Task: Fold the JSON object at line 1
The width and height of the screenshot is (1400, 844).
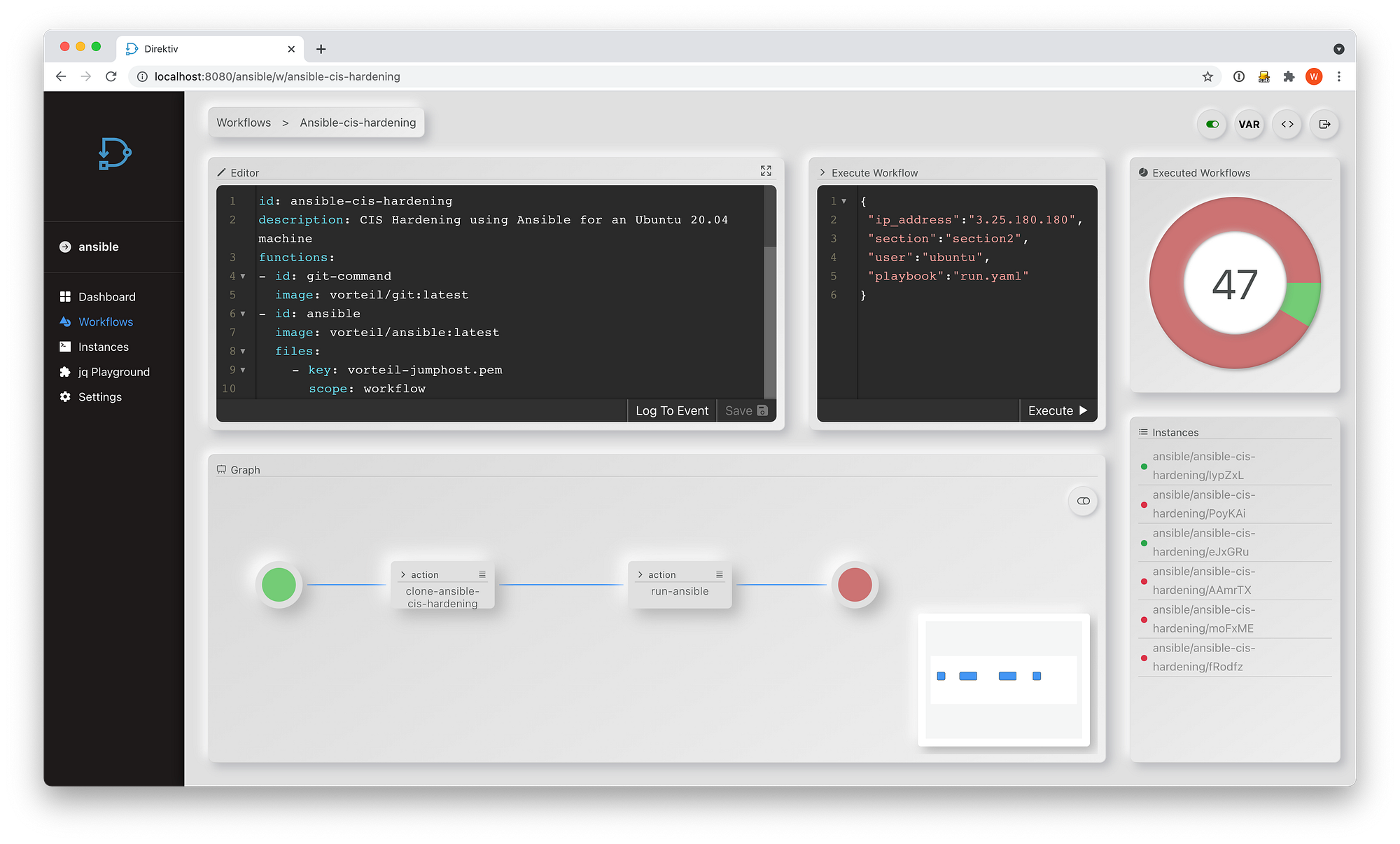Action: 844,201
